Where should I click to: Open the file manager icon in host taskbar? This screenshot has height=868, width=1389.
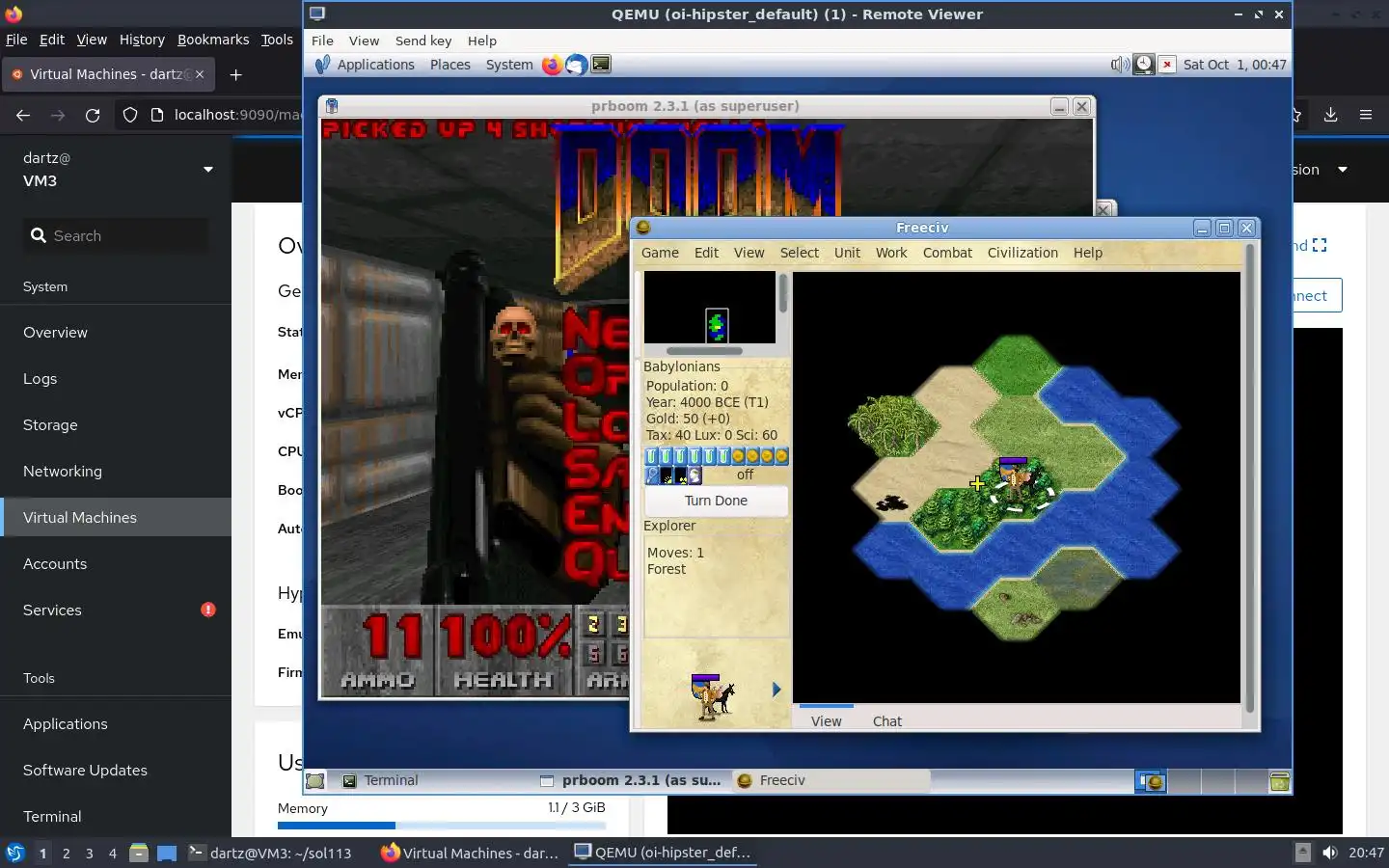[x=138, y=853]
